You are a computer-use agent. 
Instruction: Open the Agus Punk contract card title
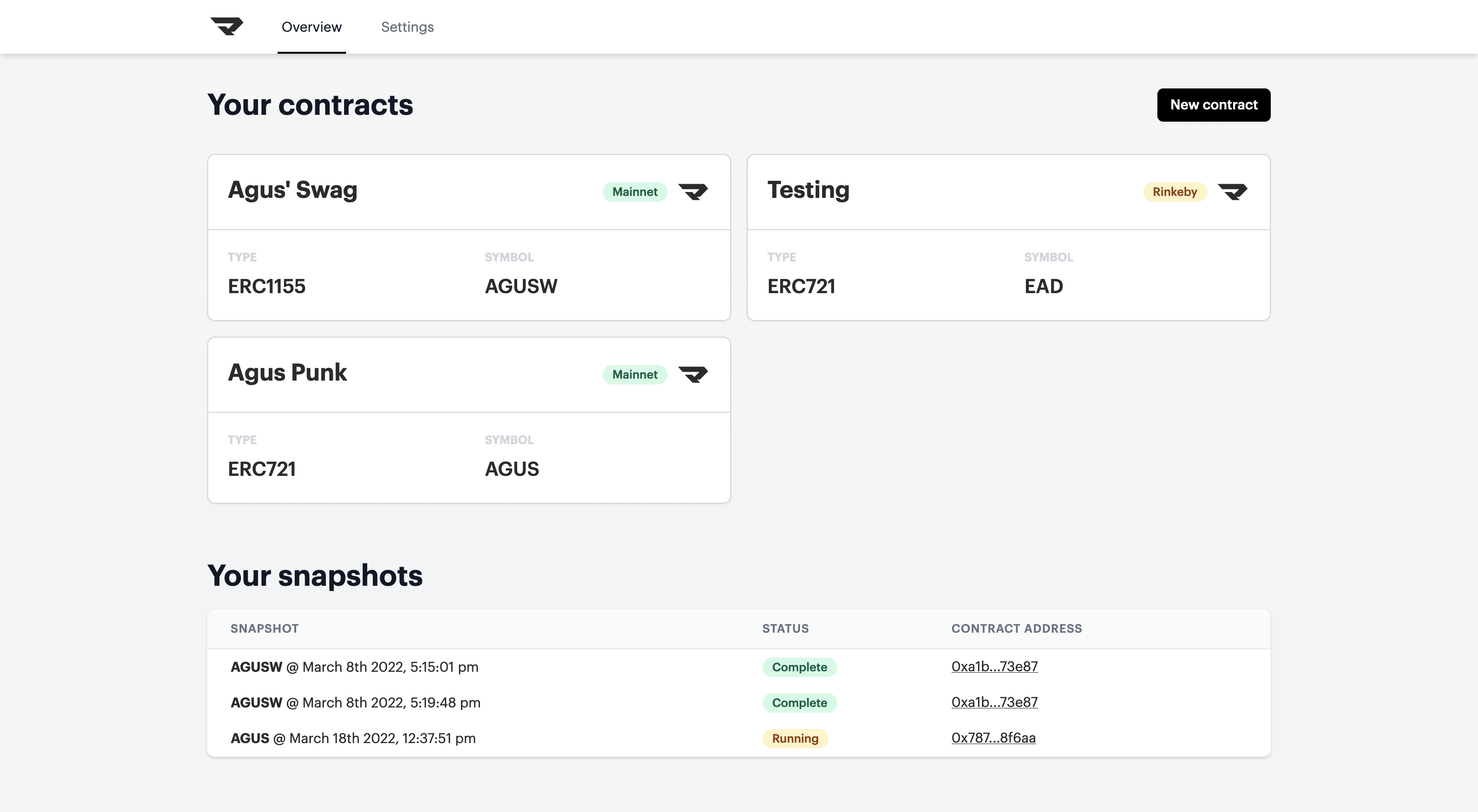[287, 373]
